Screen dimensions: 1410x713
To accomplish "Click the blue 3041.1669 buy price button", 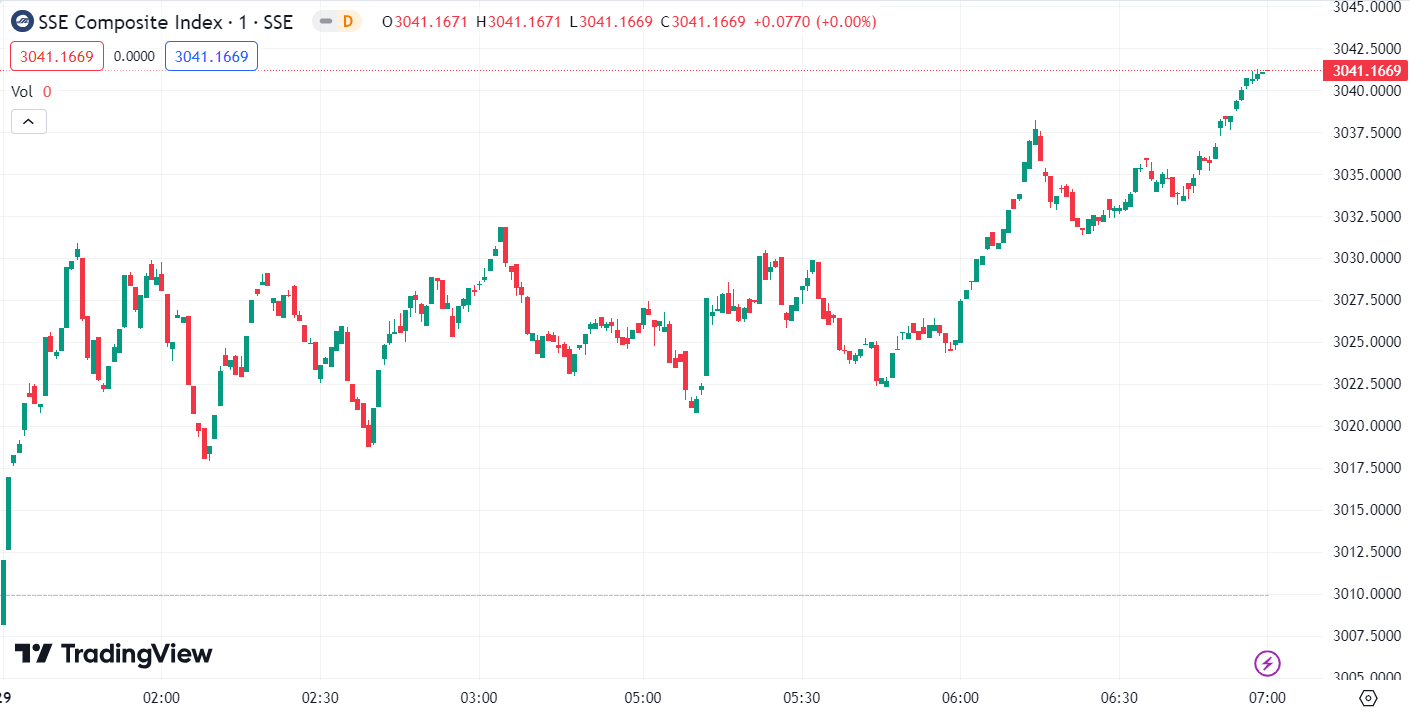I will pos(211,56).
